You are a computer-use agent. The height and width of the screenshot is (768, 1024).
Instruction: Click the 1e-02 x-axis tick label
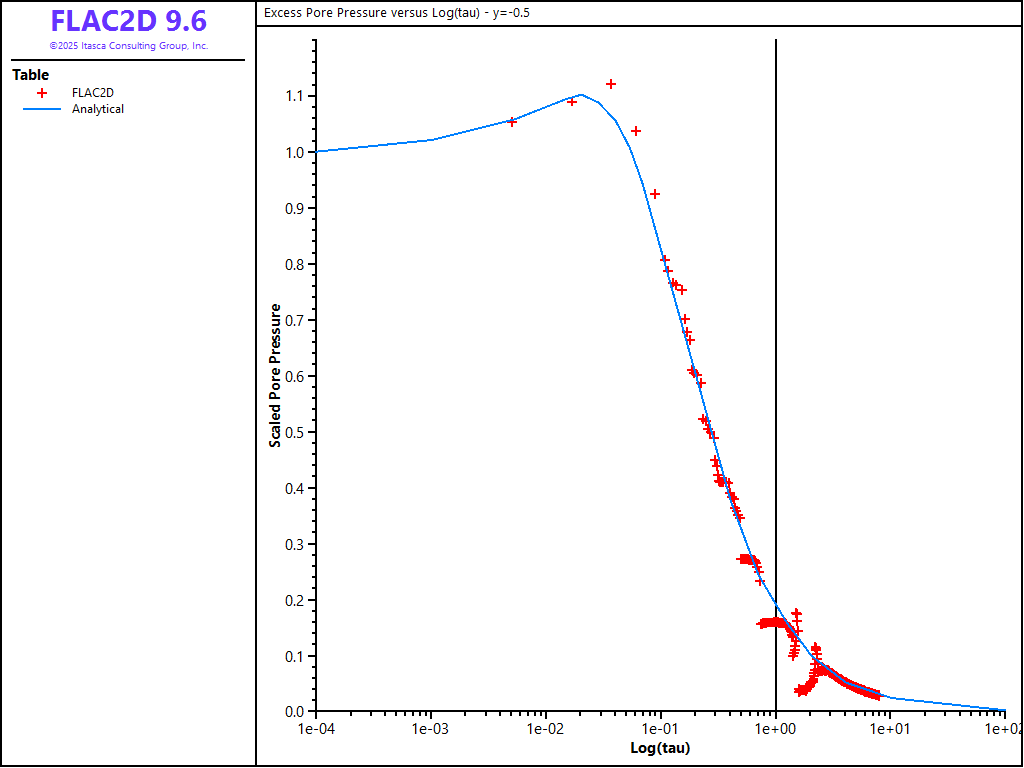545,729
